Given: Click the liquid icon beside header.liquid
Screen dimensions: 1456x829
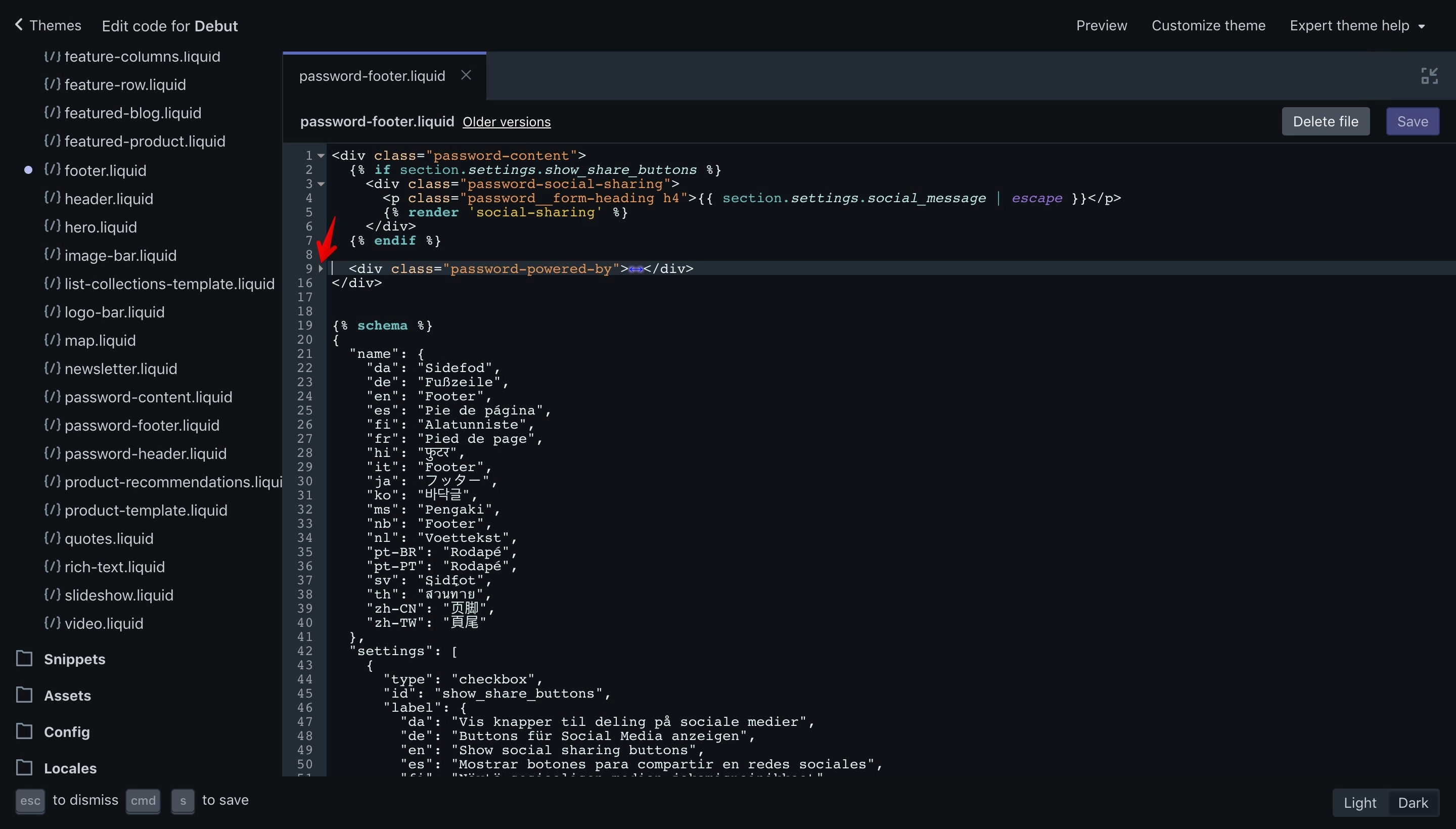Looking at the screenshot, I should 52,198.
